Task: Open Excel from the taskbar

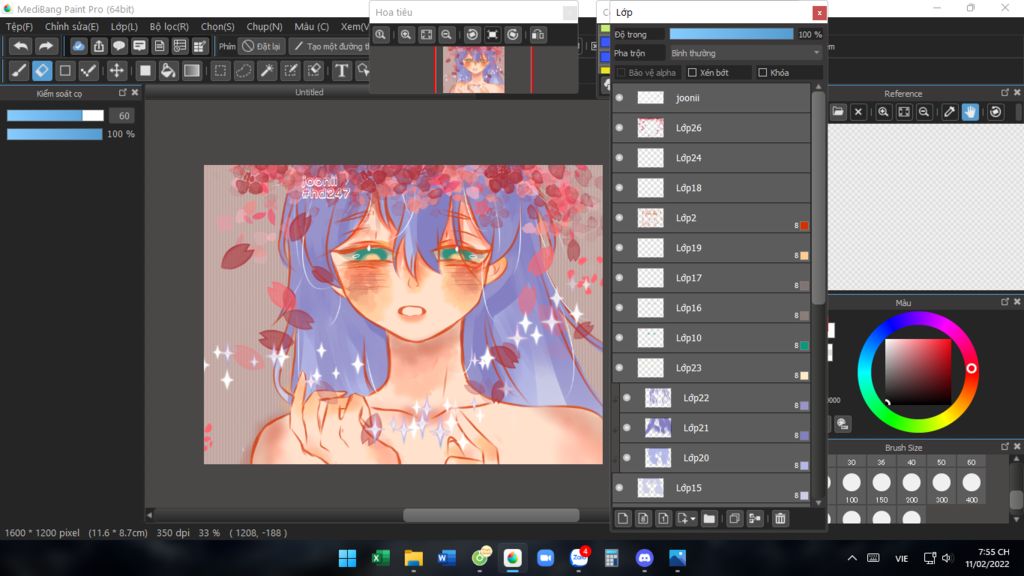Action: click(x=380, y=558)
